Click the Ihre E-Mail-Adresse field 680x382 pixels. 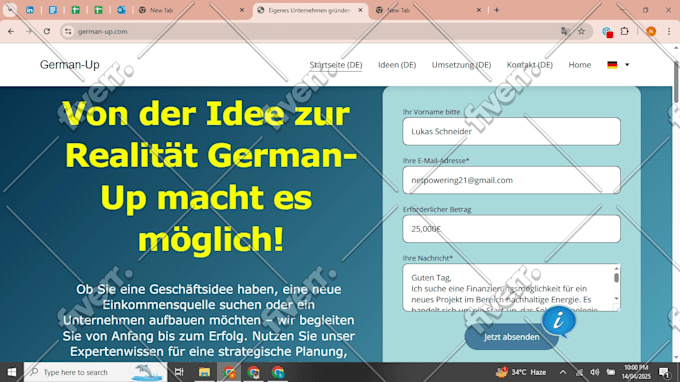pyautogui.click(x=511, y=180)
